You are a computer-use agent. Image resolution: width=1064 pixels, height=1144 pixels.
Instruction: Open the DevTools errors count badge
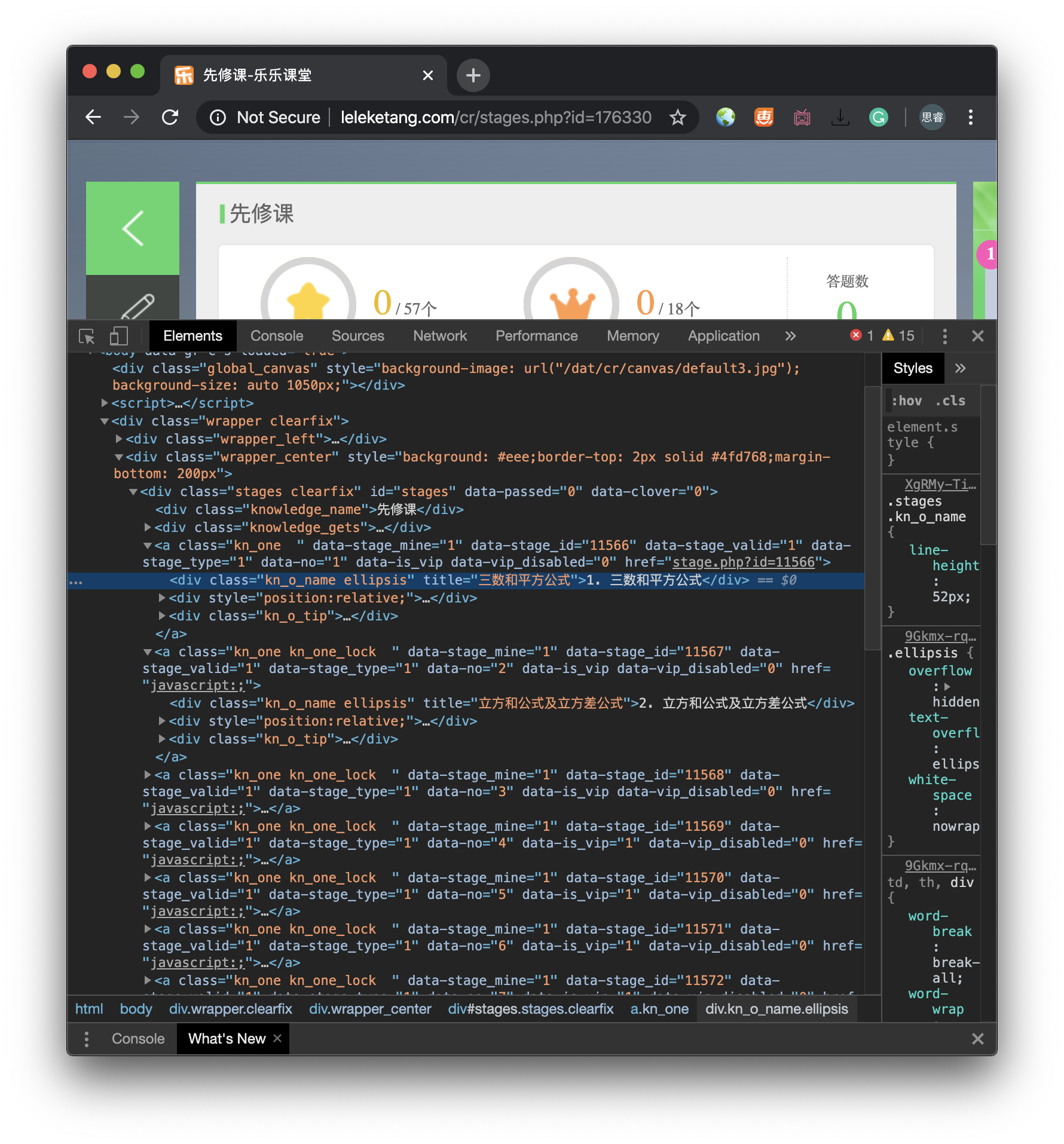tap(862, 335)
